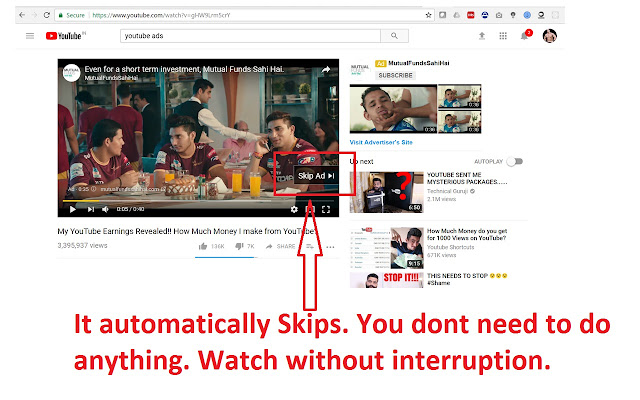Open the YouTube apps grid
This screenshot has height=400, width=640.
click(x=504, y=36)
